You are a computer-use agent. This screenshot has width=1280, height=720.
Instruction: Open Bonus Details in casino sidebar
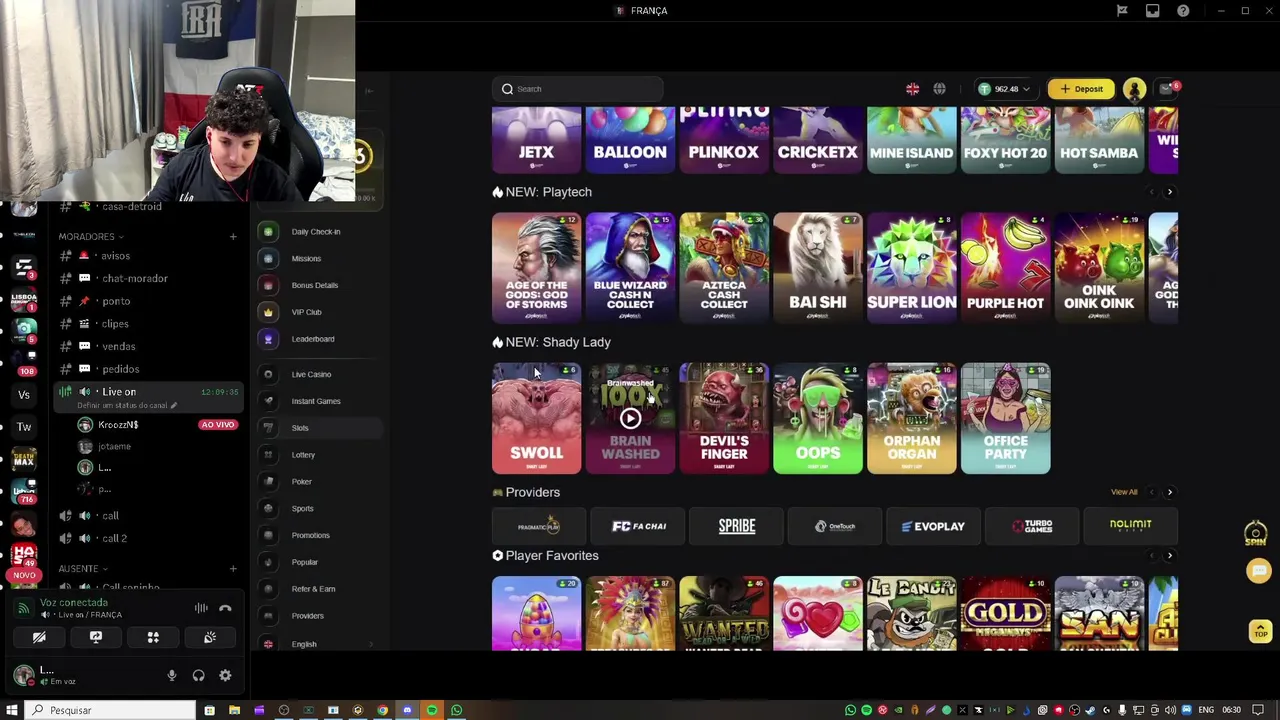coord(315,286)
